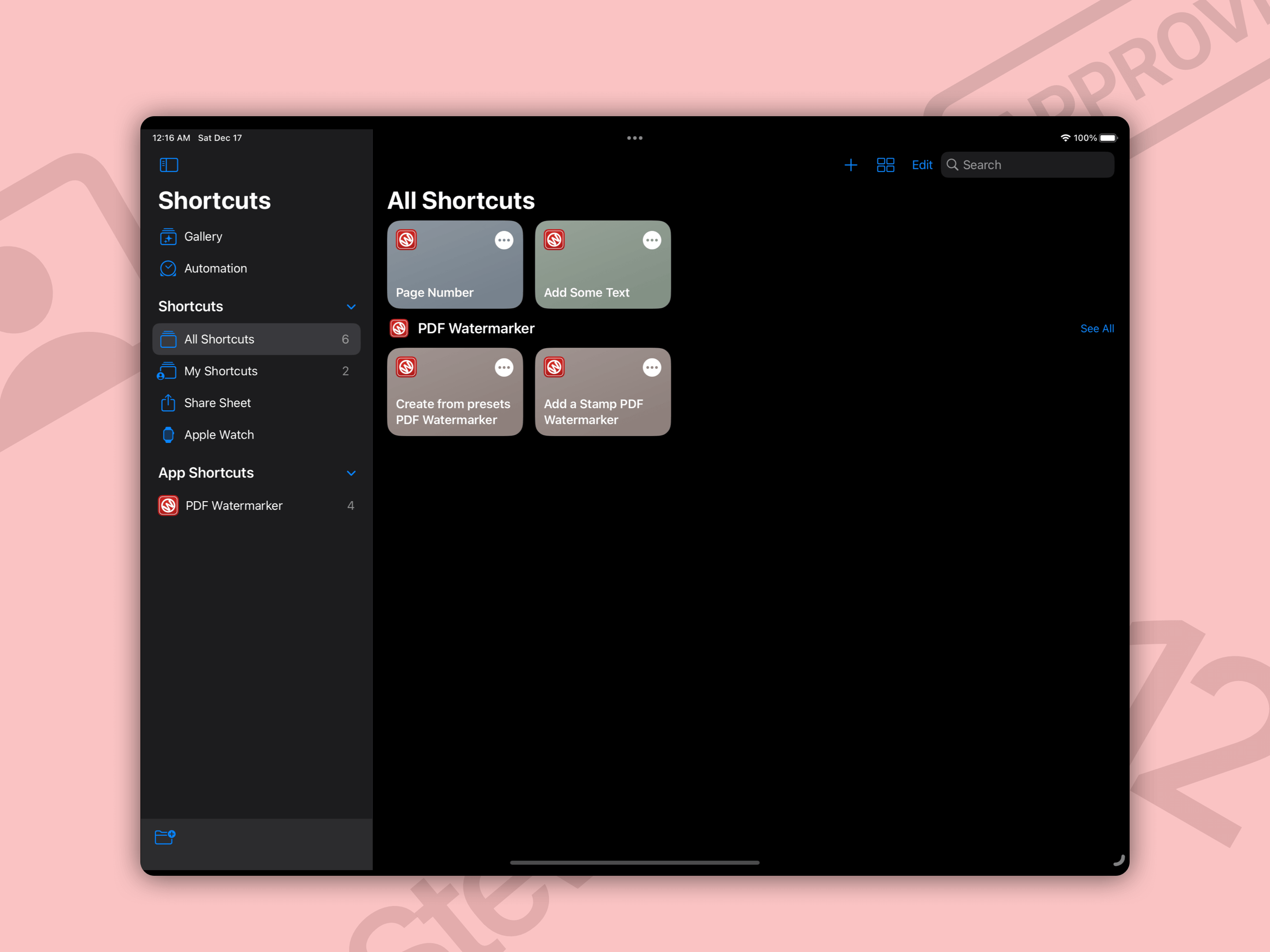The width and height of the screenshot is (1270, 952).
Task: Open the Page Number card's more options
Action: [x=503, y=240]
